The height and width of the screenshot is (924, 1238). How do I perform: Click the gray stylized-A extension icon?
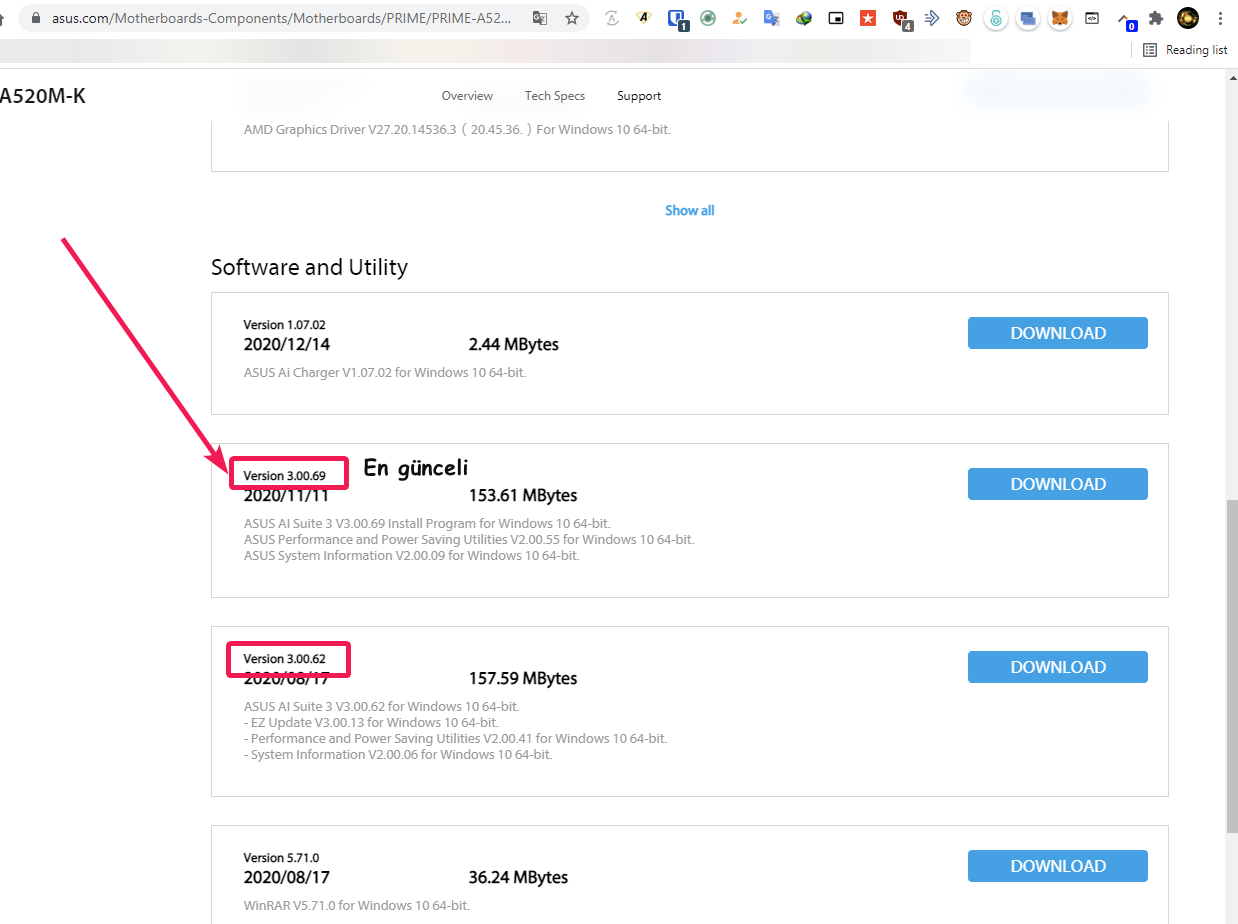(613, 18)
